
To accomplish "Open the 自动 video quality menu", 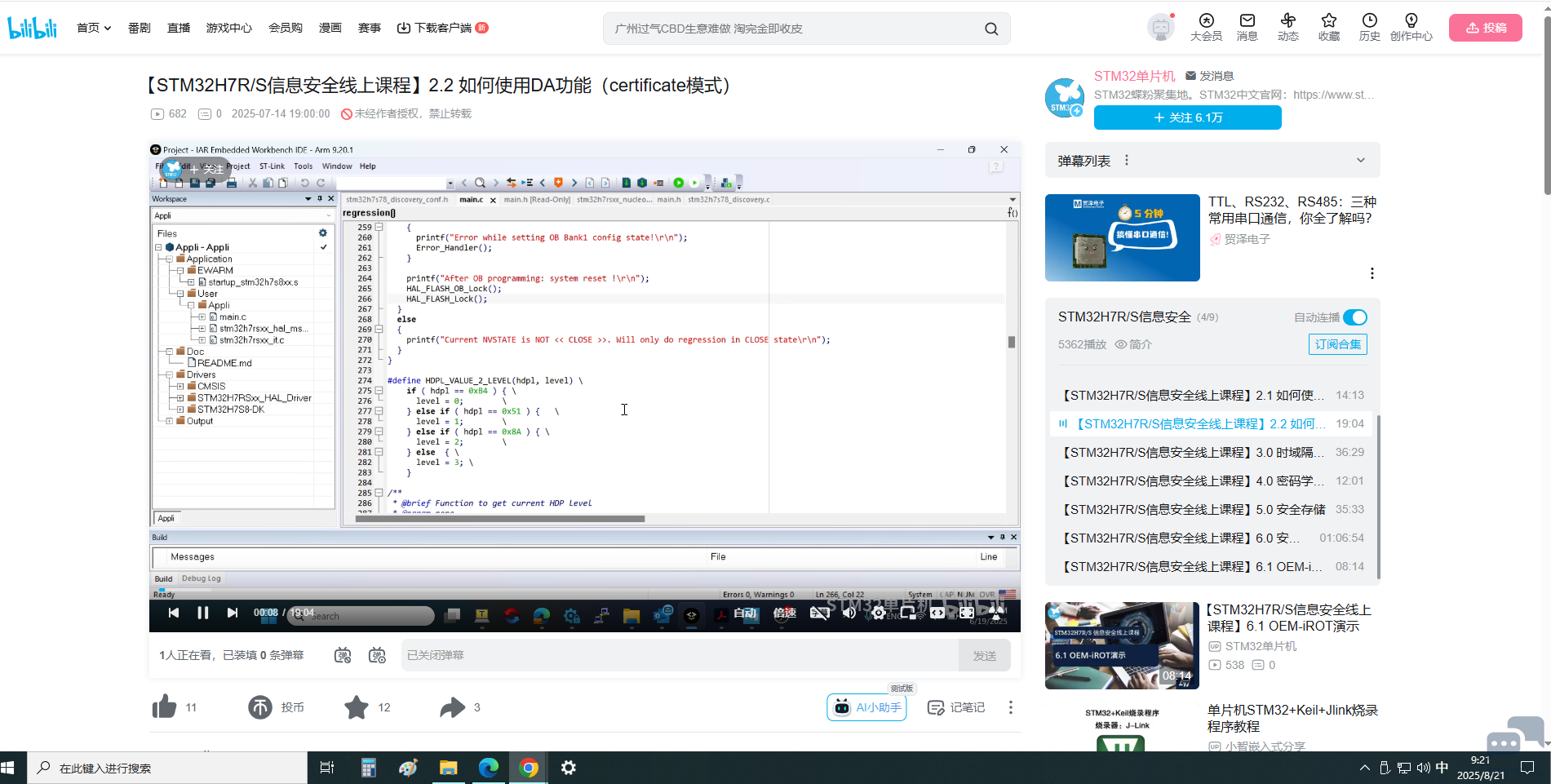I will [745, 613].
